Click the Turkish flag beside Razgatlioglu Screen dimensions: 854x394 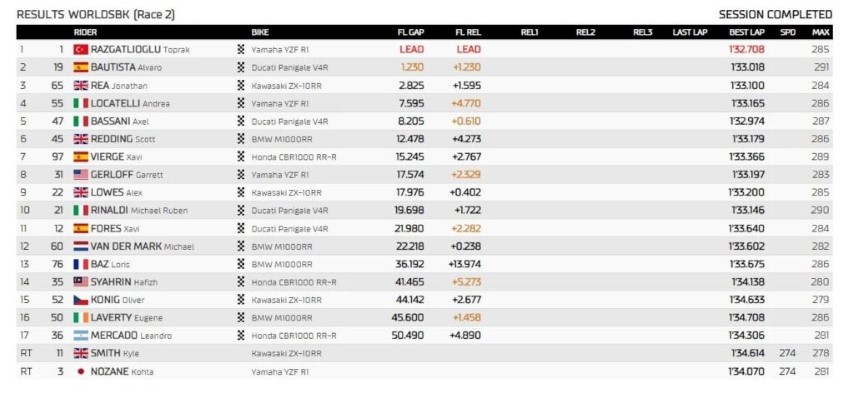[81, 50]
